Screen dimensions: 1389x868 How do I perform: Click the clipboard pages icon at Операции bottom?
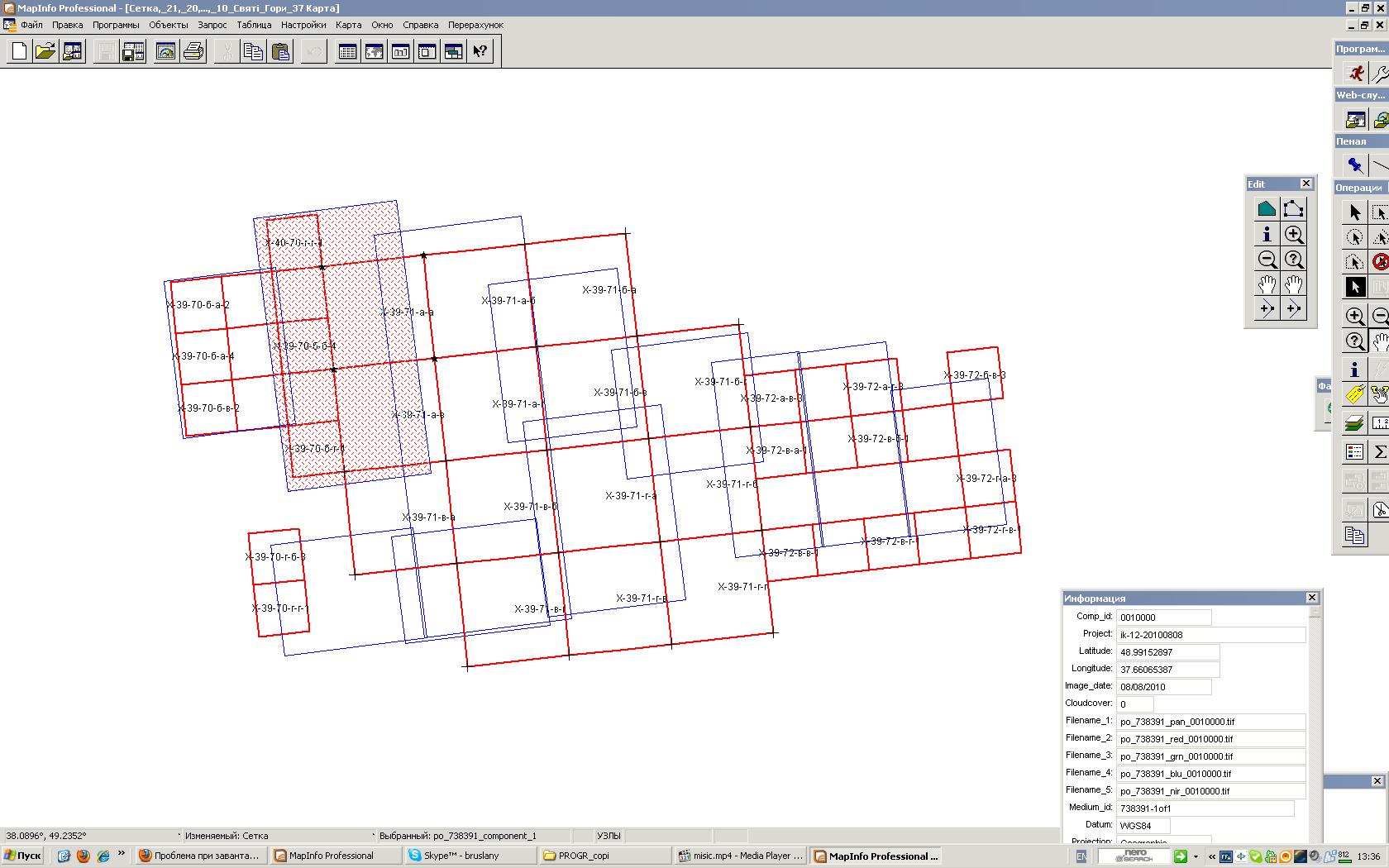pos(1354,535)
